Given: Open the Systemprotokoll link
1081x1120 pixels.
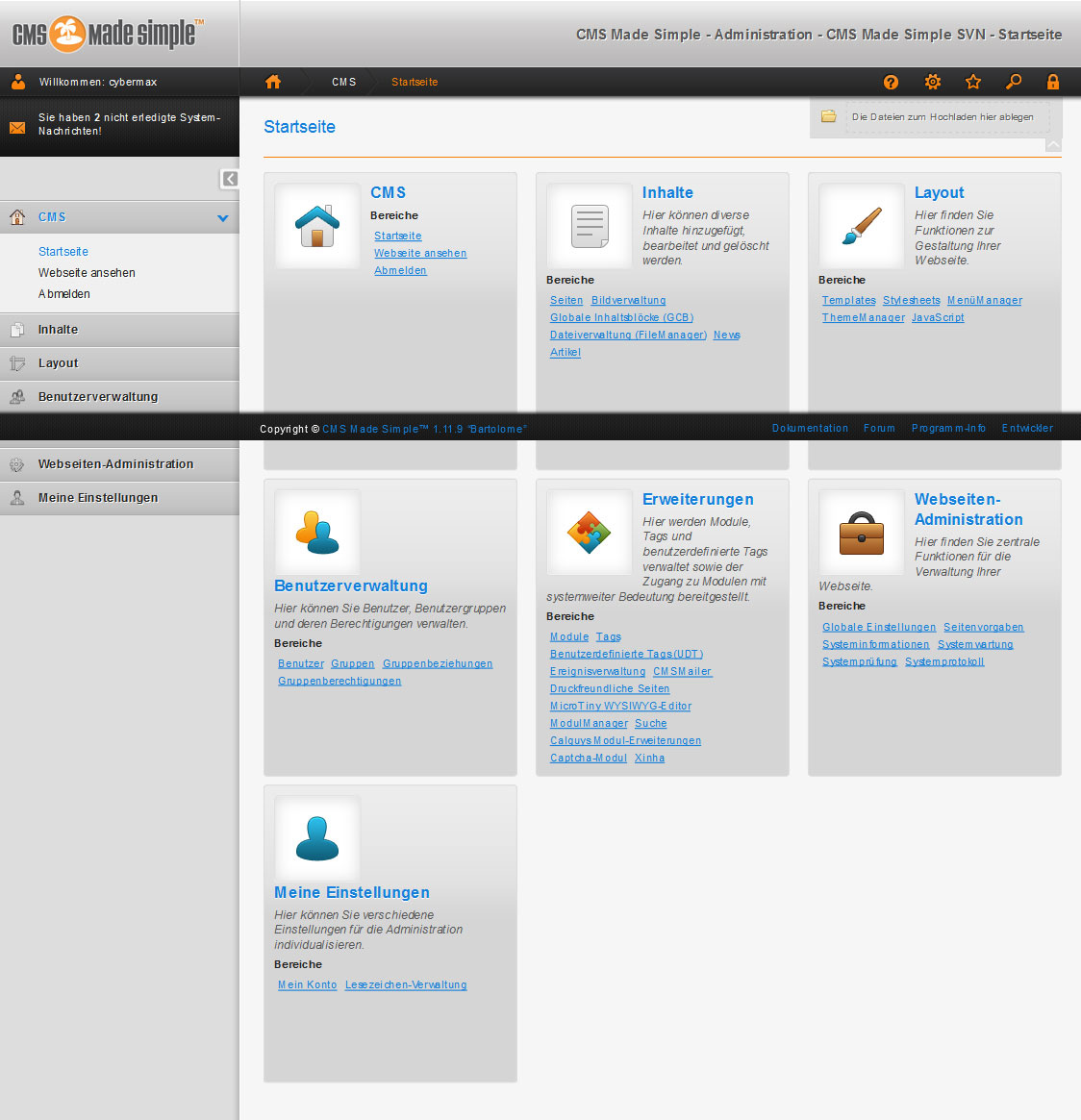Looking at the screenshot, I should point(944,661).
